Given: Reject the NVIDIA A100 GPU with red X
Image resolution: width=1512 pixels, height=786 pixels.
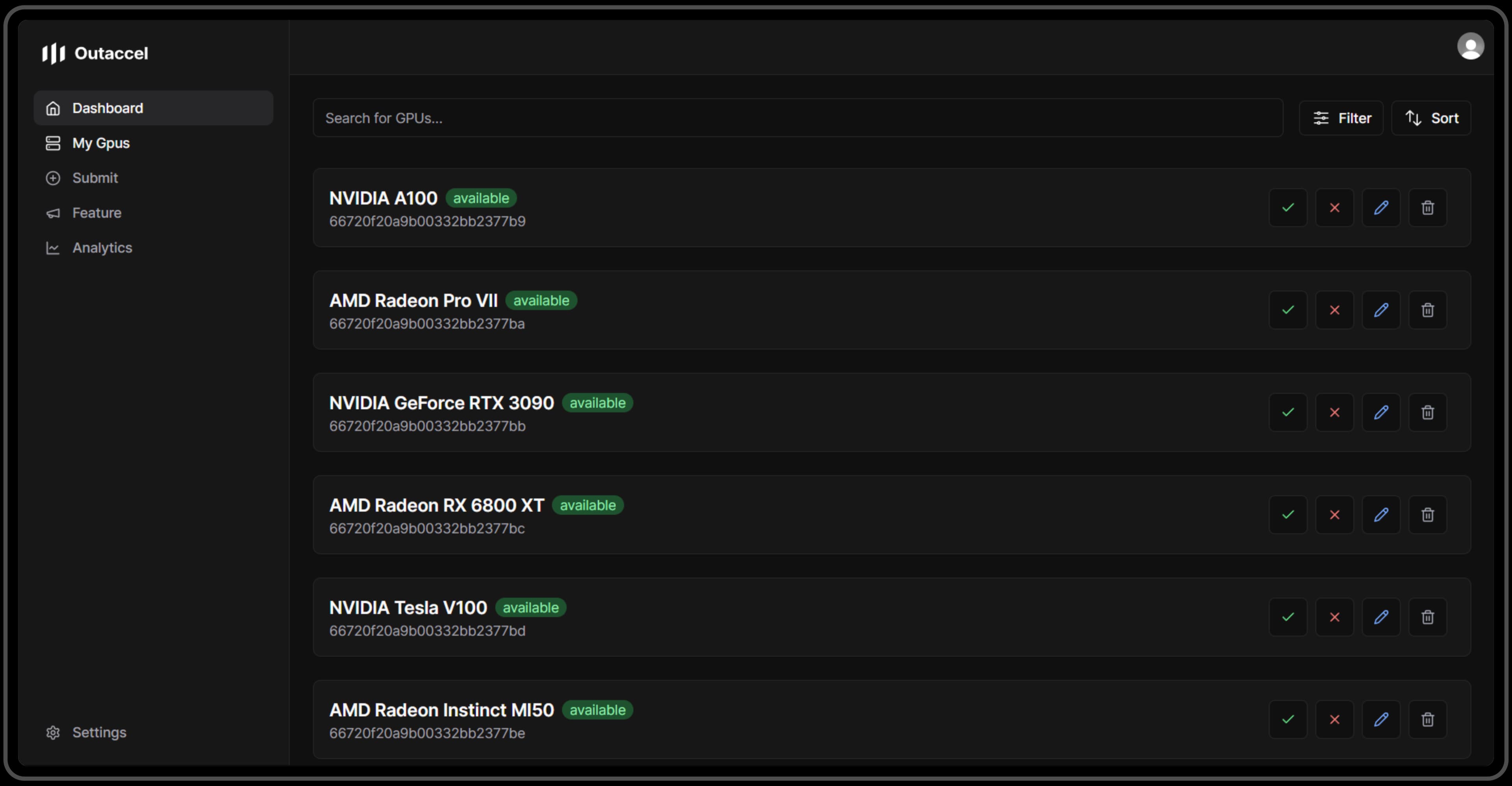Looking at the screenshot, I should pos(1334,208).
